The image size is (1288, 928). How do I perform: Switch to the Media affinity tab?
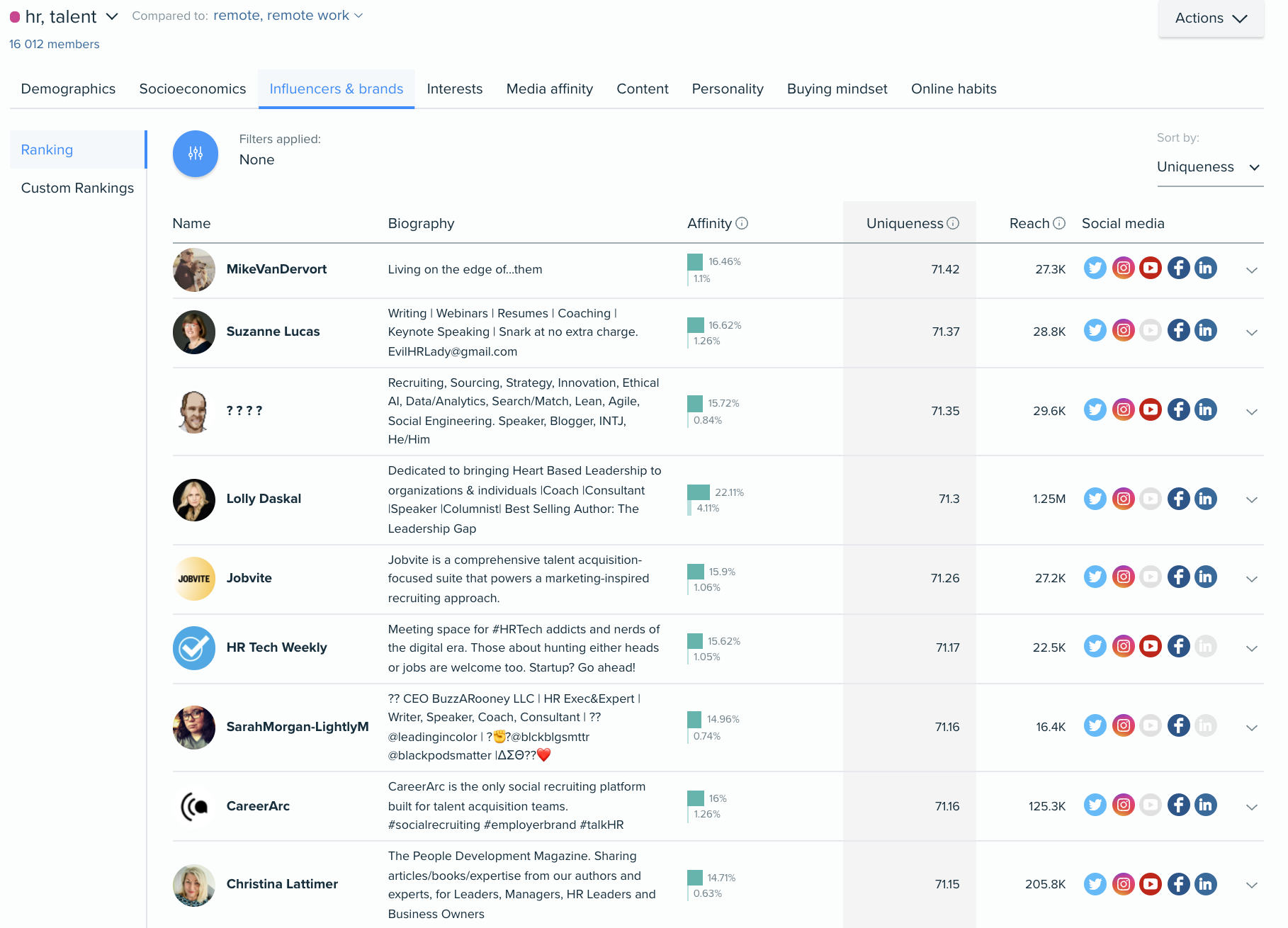click(x=550, y=89)
